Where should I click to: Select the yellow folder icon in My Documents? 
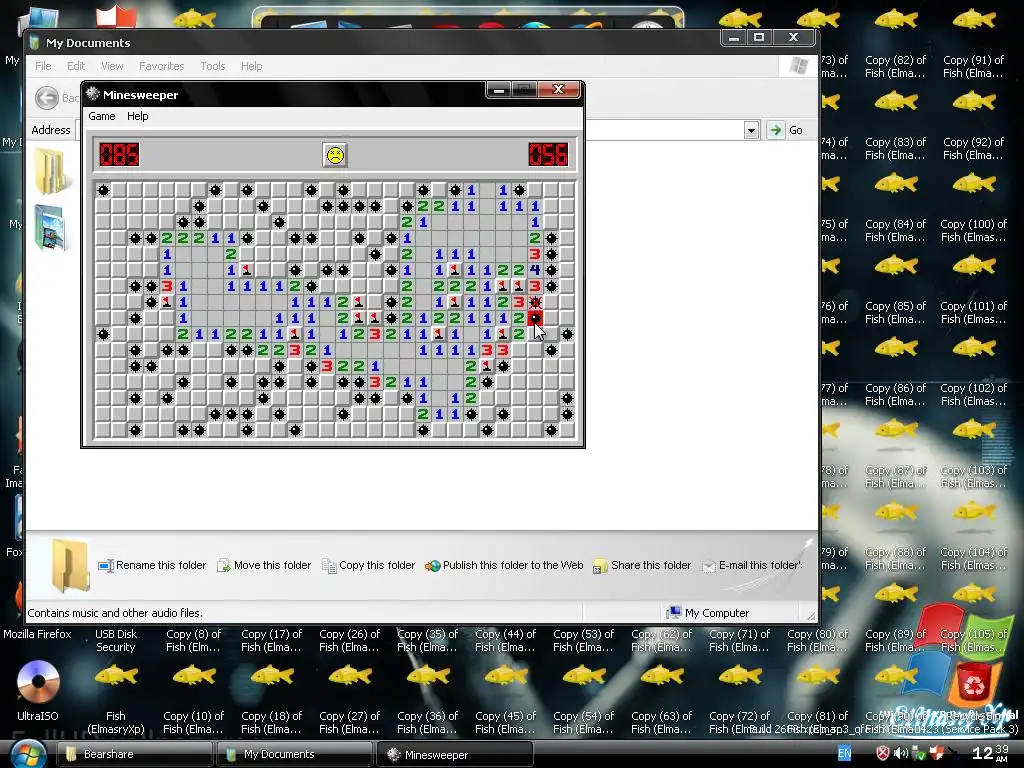(x=51, y=171)
